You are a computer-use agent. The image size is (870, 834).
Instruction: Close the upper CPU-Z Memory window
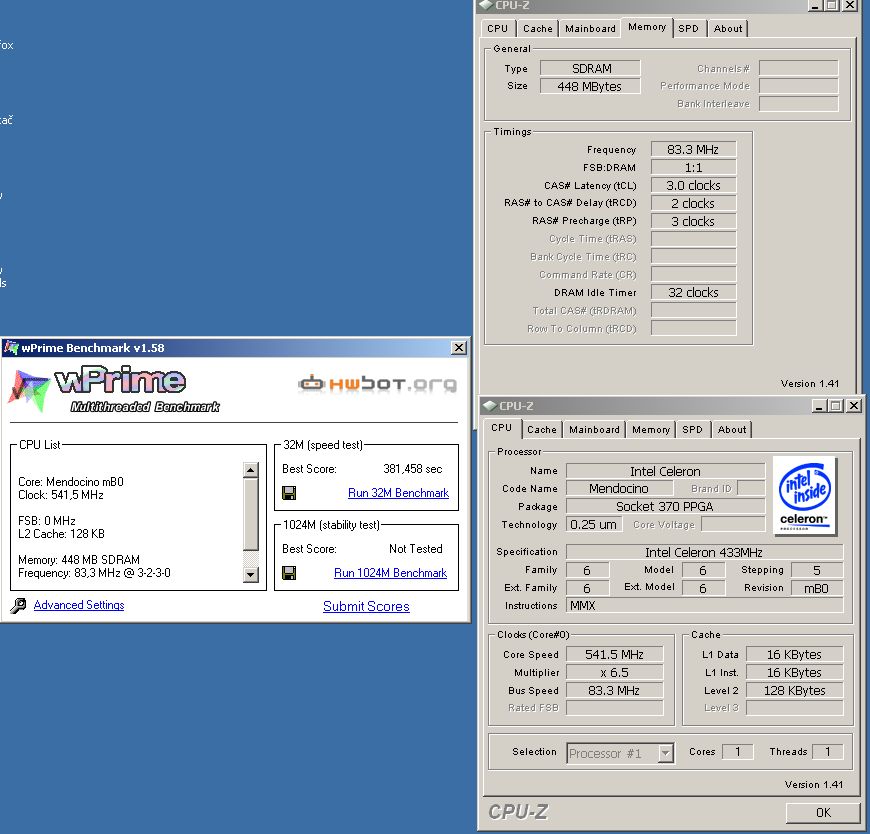point(849,6)
